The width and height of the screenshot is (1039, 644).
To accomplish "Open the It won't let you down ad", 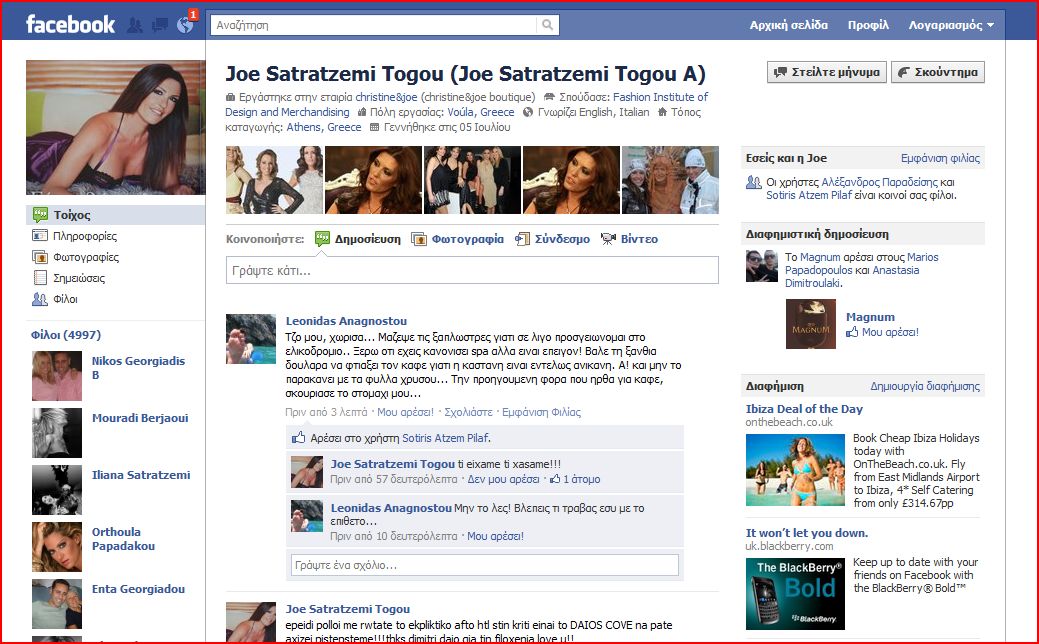I will (x=806, y=533).
